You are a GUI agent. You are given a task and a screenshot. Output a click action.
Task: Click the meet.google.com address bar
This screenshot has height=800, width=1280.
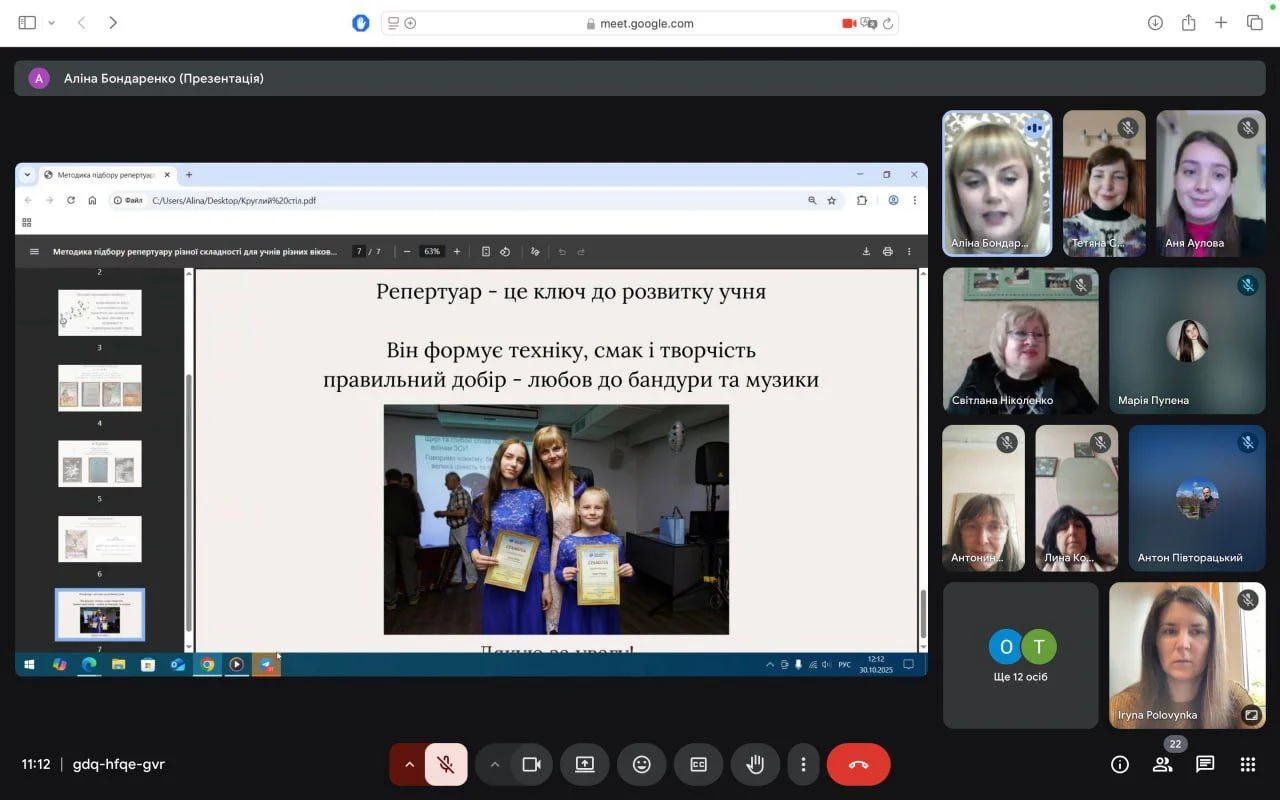pos(640,23)
